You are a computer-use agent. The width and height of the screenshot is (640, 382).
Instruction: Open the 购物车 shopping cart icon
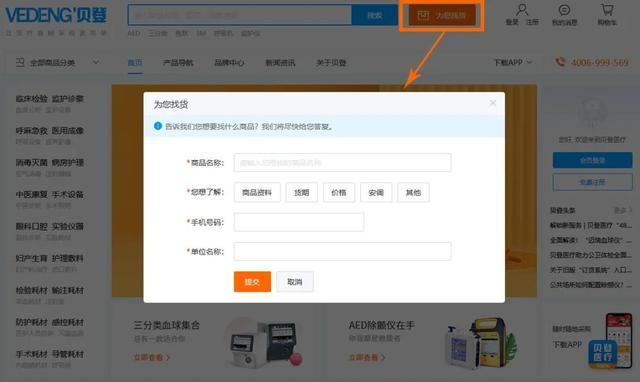tap(607, 9)
